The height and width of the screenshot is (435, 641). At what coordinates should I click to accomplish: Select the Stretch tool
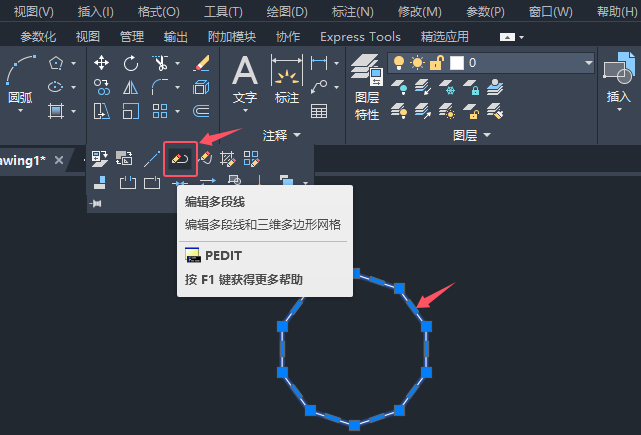click(101, 111)
